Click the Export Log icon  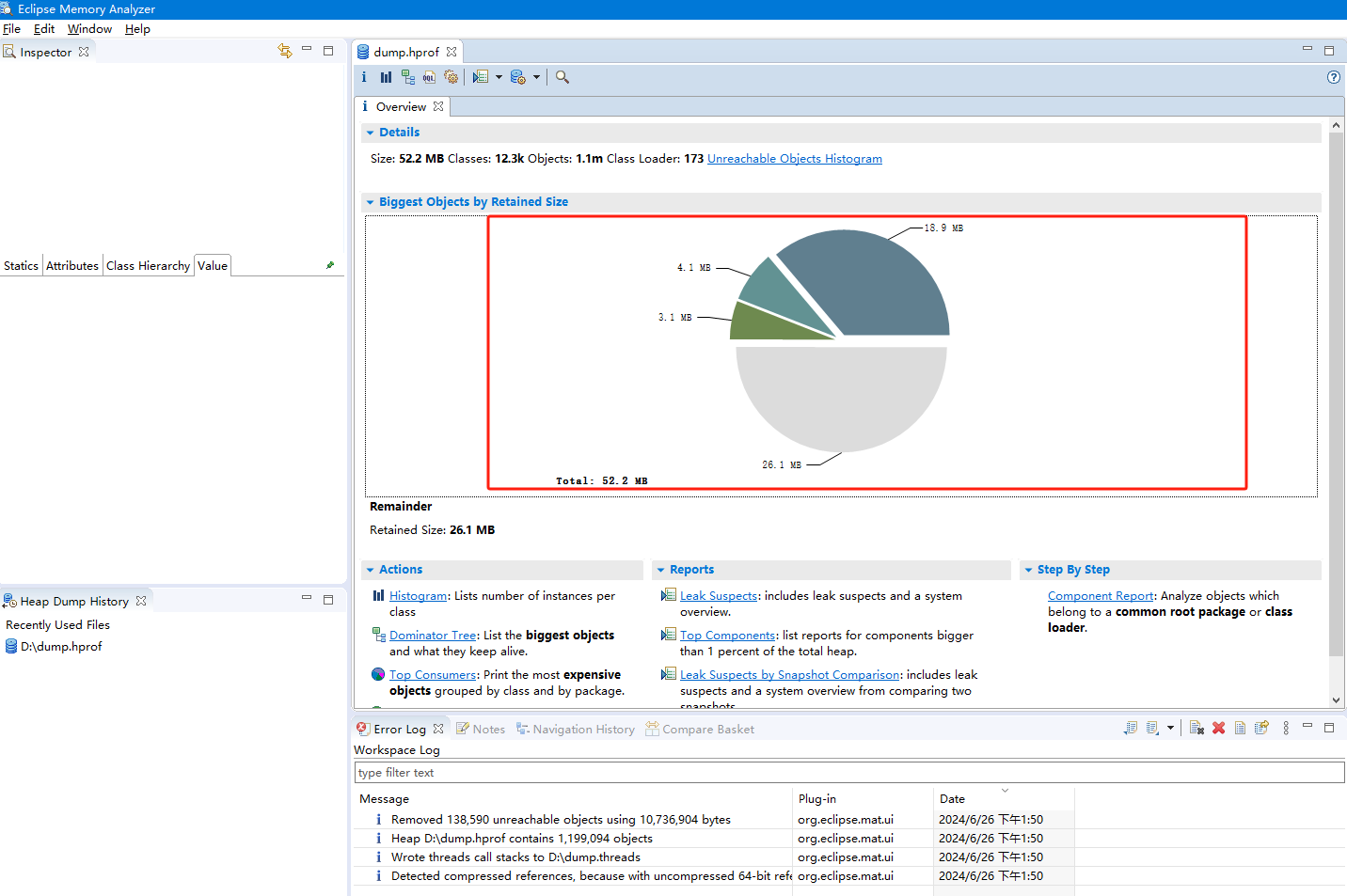1131,728
